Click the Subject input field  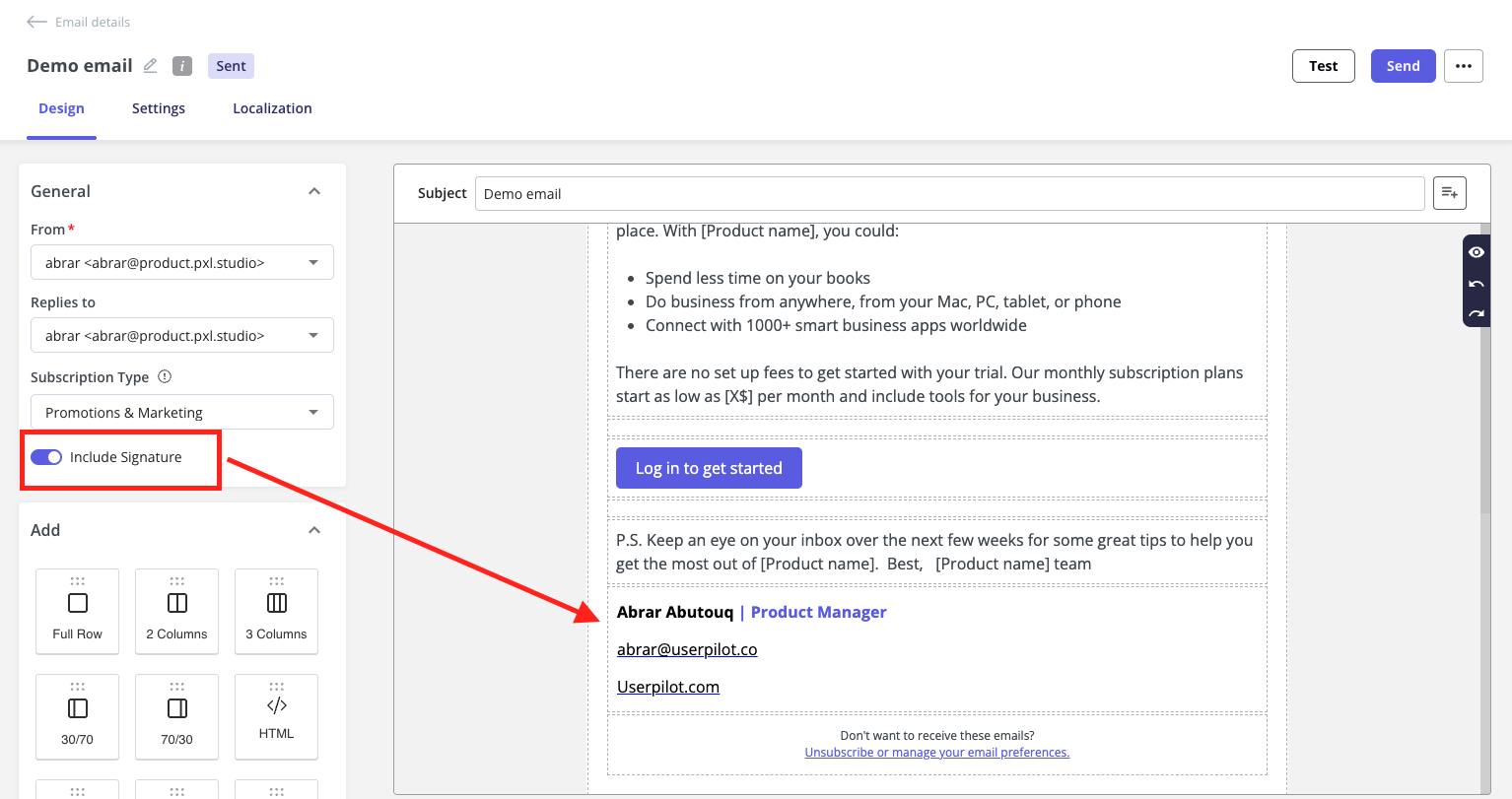(x=950, y=193)
